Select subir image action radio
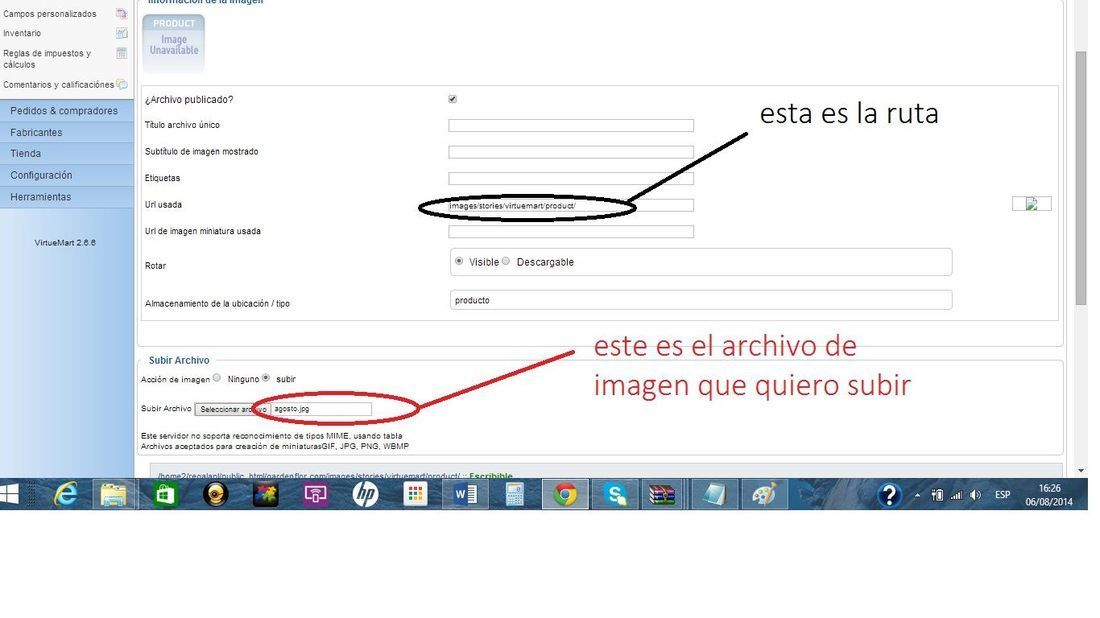 click(x=266, y=377)
